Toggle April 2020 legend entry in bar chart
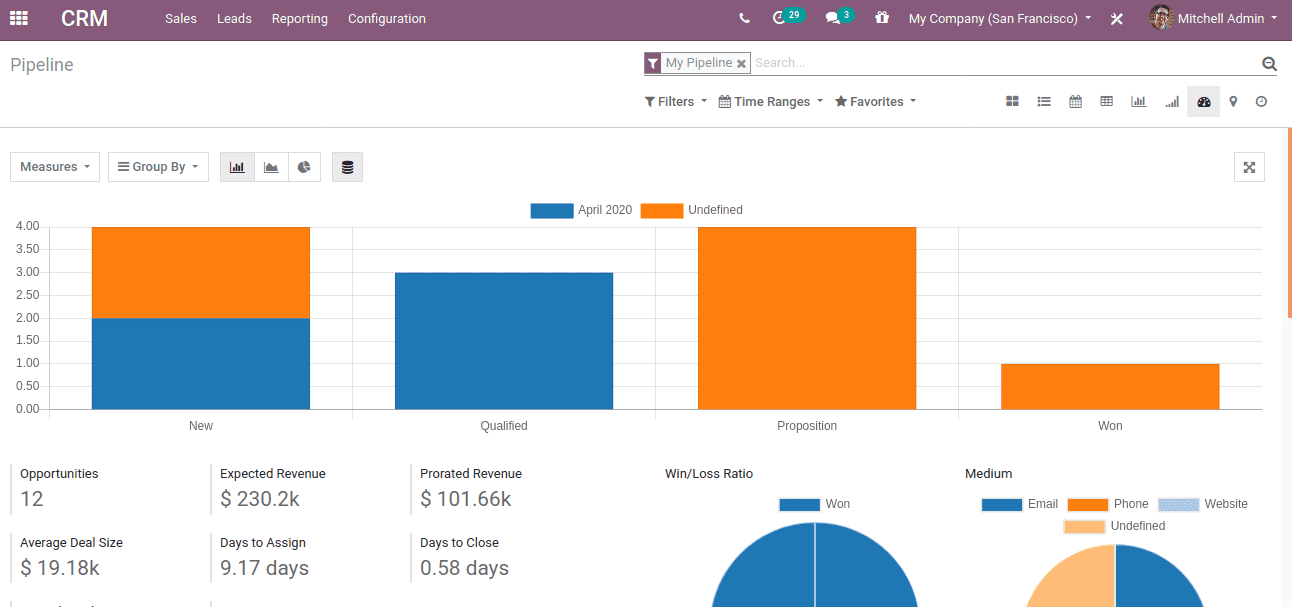Image resolution: width=1292 pixels, height=607 pixels. pyautogui.click(x=581, y=210)
